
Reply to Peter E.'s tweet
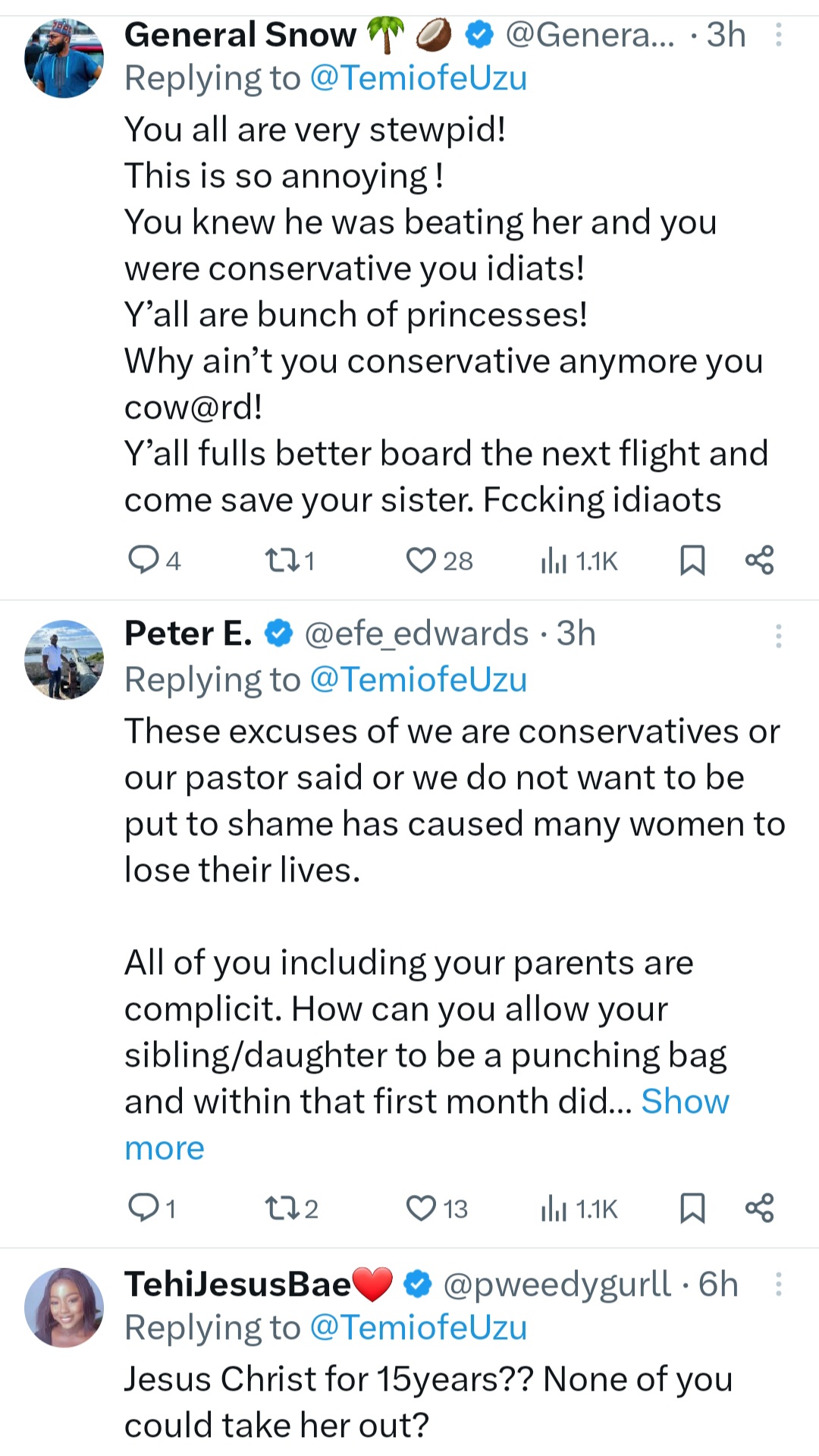point(143,1207)
